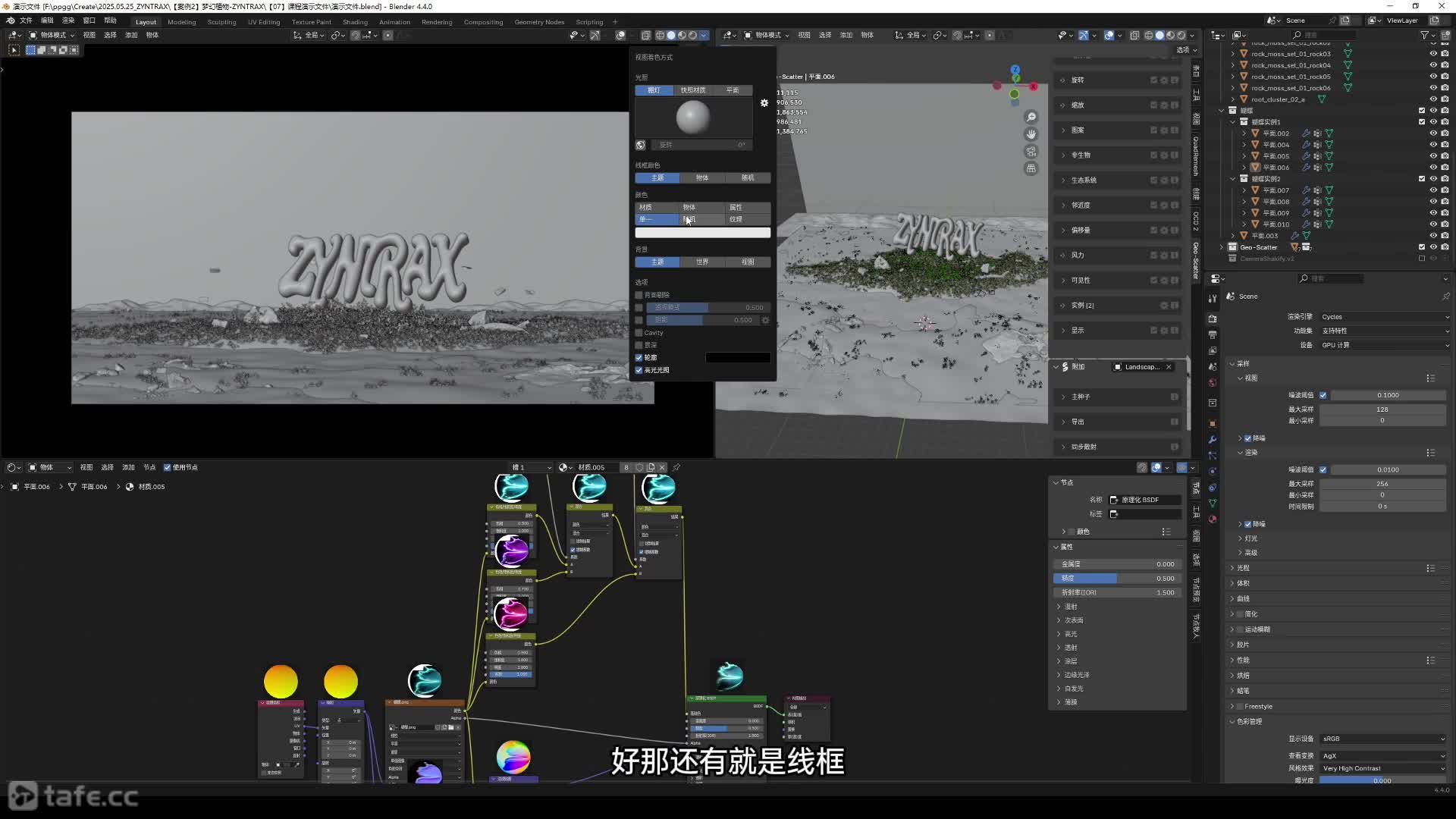Click the black outline color swatch
The height and width of the screenshot is (819, 1456).
click(x=738, y=358)
